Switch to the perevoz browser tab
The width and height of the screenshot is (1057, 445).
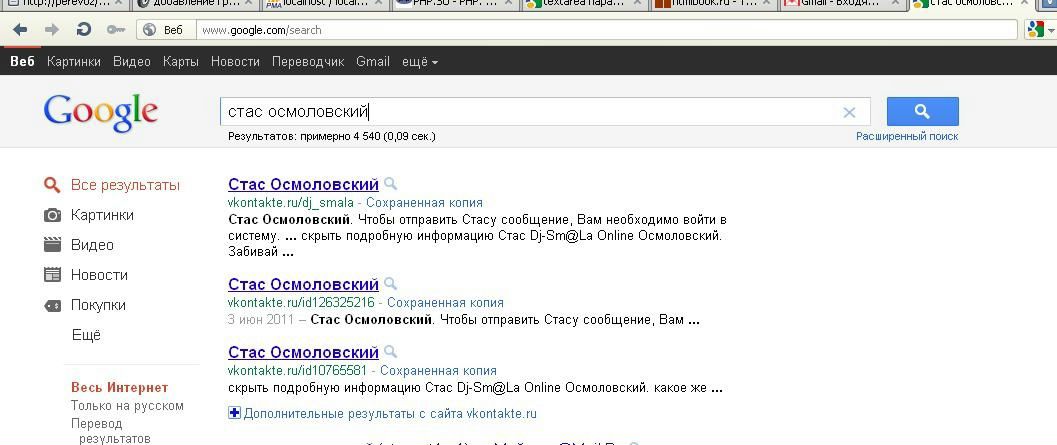coord(64,4)
